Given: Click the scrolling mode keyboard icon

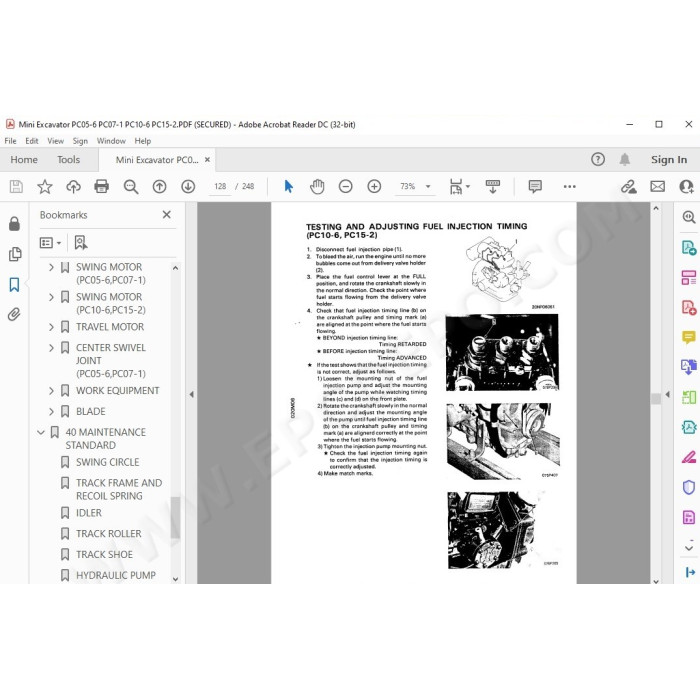Looking at the screenshot, I should (493, 186).
